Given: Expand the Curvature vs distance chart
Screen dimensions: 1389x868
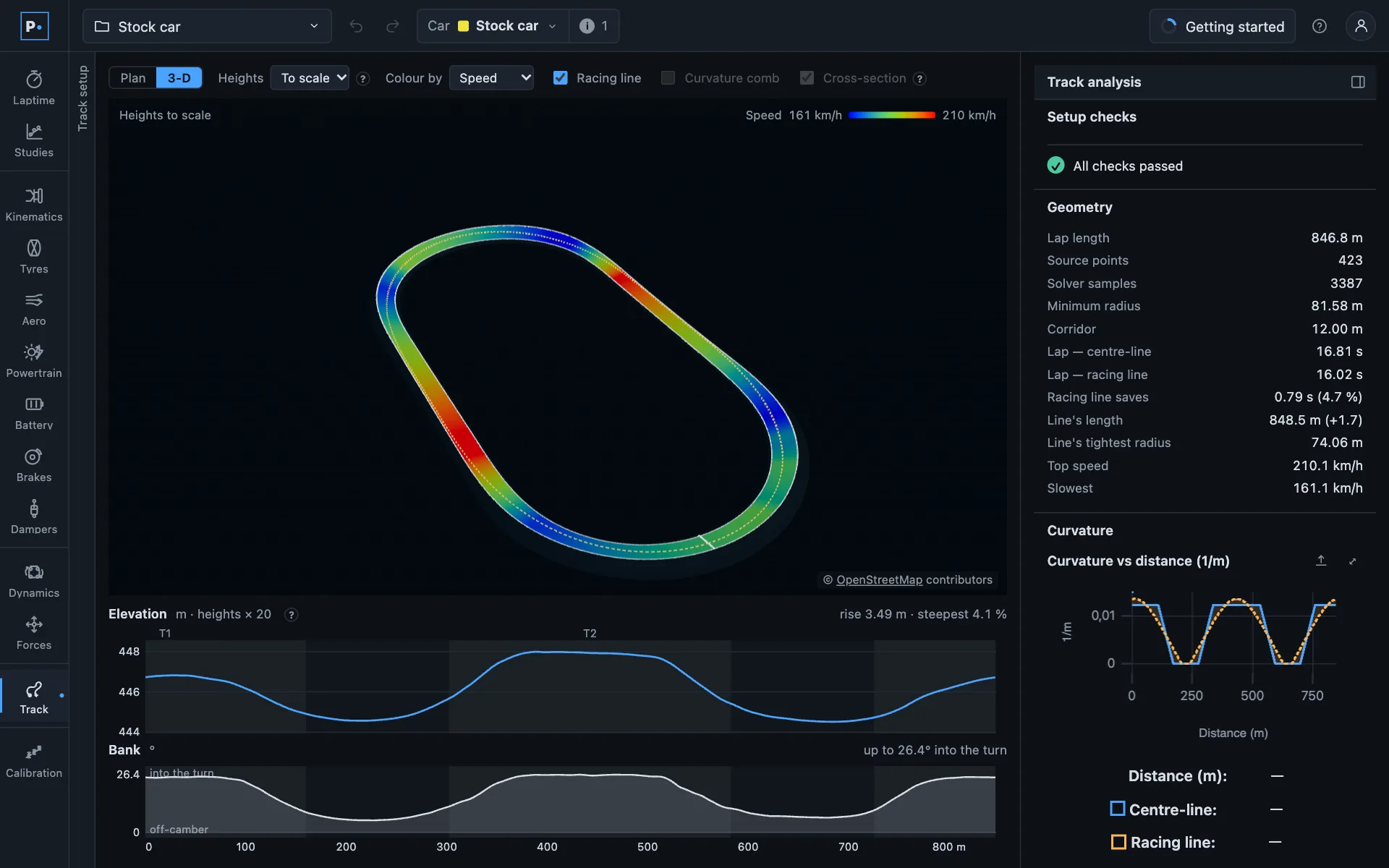Looking at the screenshot, I should 1352,561.
